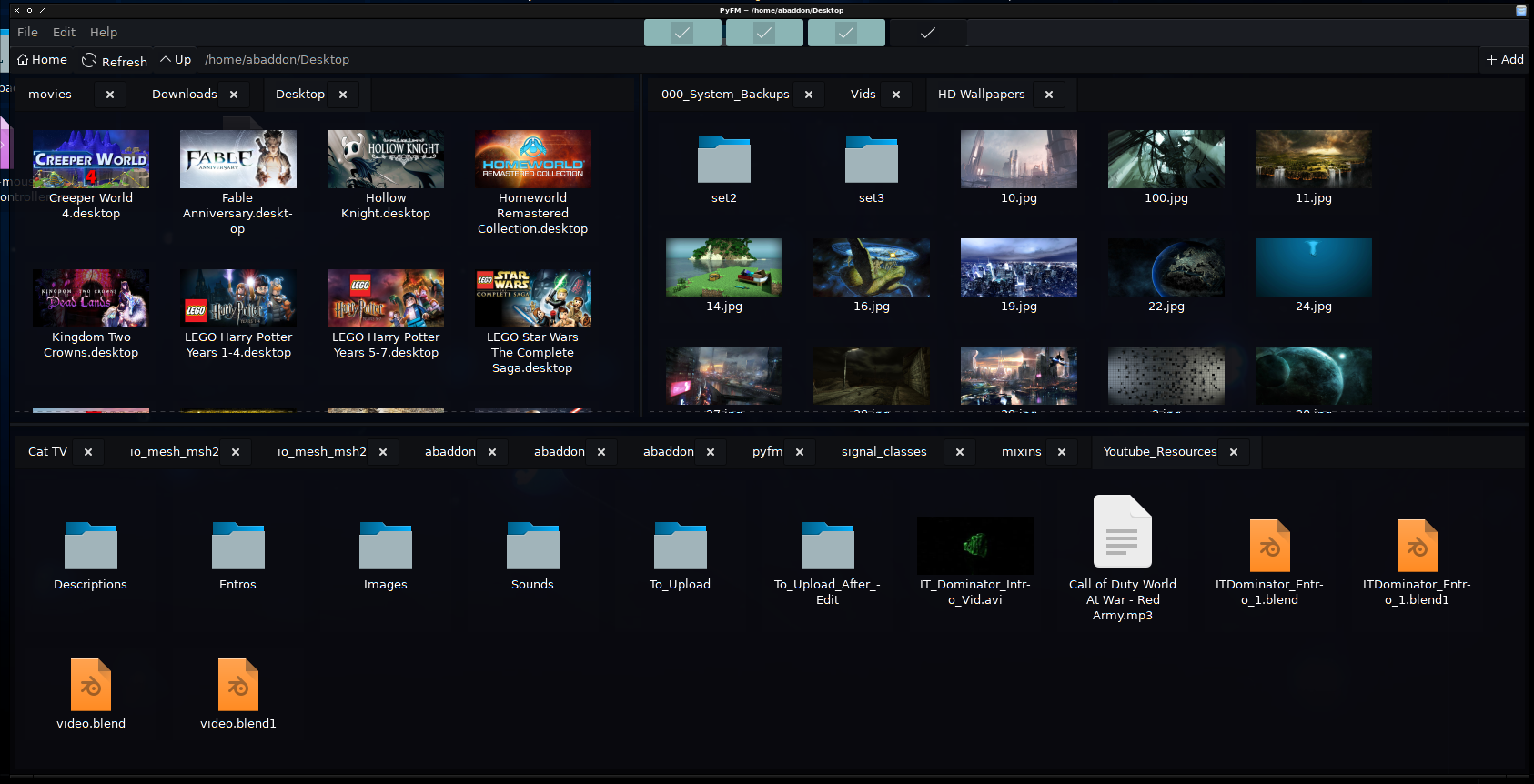Select the 14.jpg wallpaper thumbnail
The image size is (1534, 784).
(x=724, y=267)
